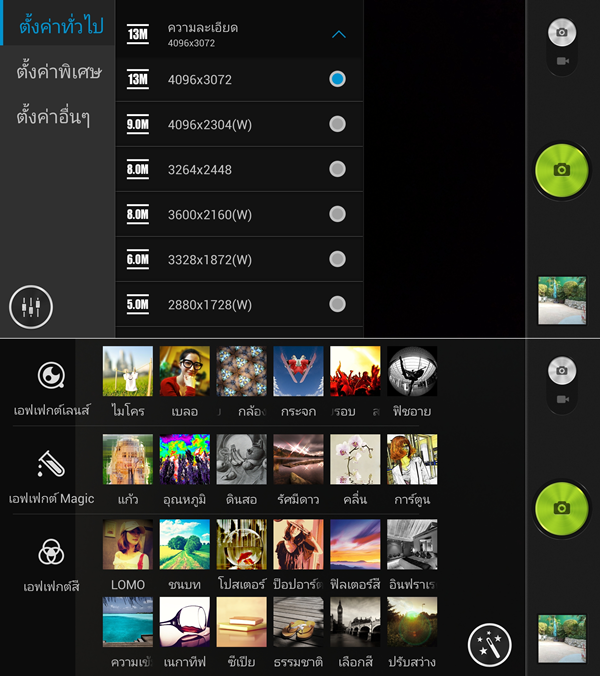Viewport: 600px width, 676px height.
Task: Tap the equalizer sliders settings icon
Action: [x=30, y=307]
